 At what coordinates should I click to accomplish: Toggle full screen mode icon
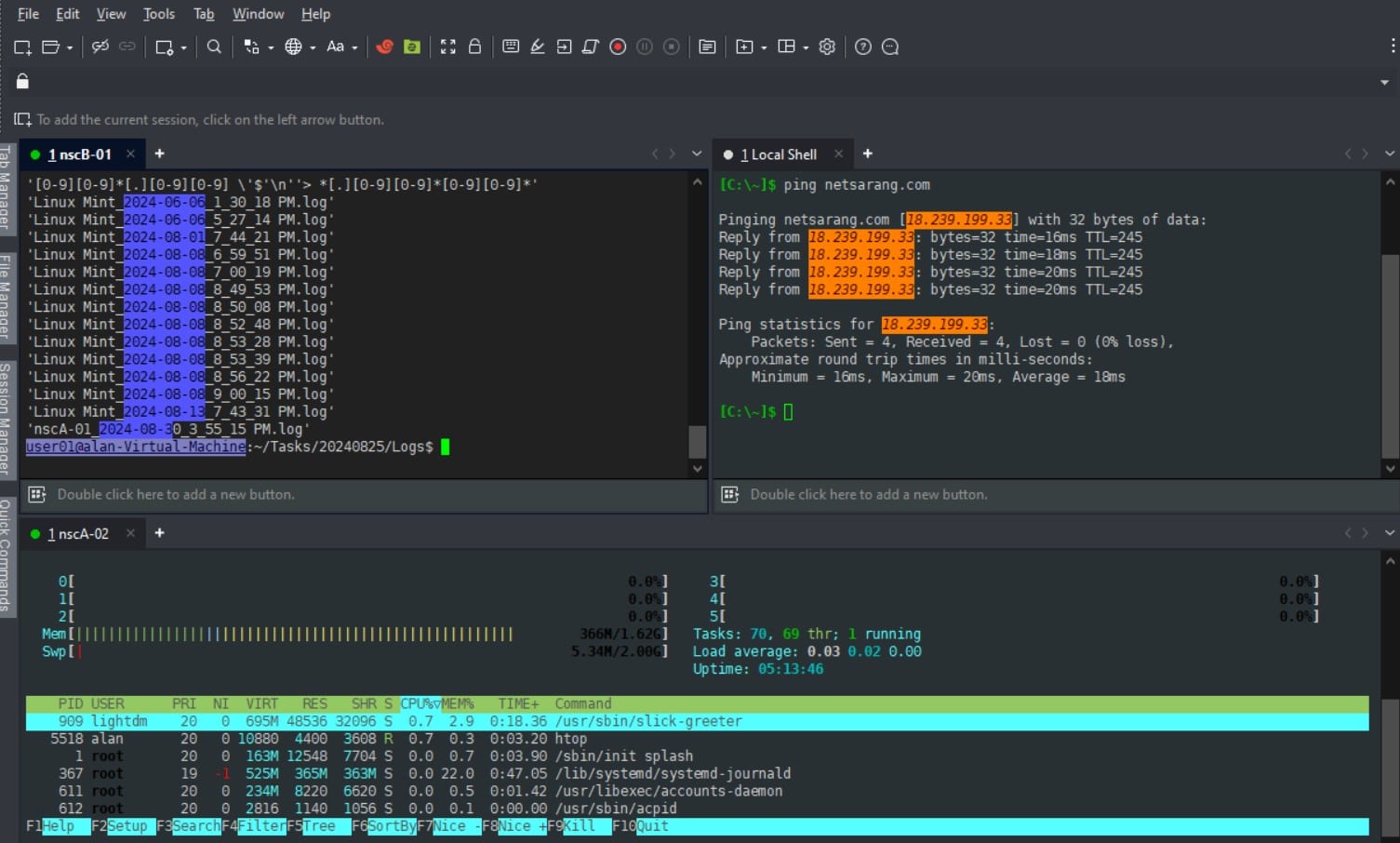click(448, 47)
